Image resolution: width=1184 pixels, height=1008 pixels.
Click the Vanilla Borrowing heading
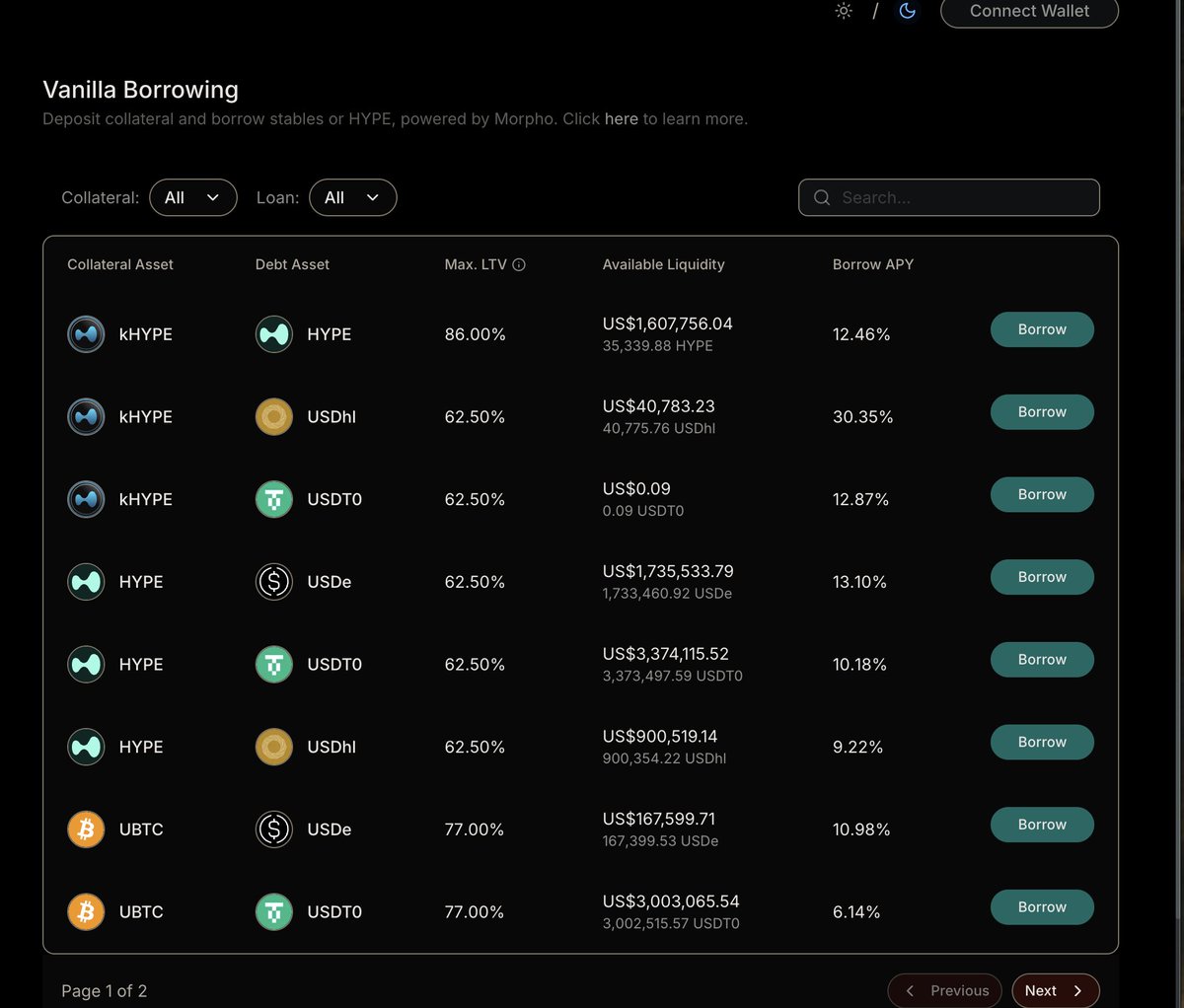tap(141, 90)
